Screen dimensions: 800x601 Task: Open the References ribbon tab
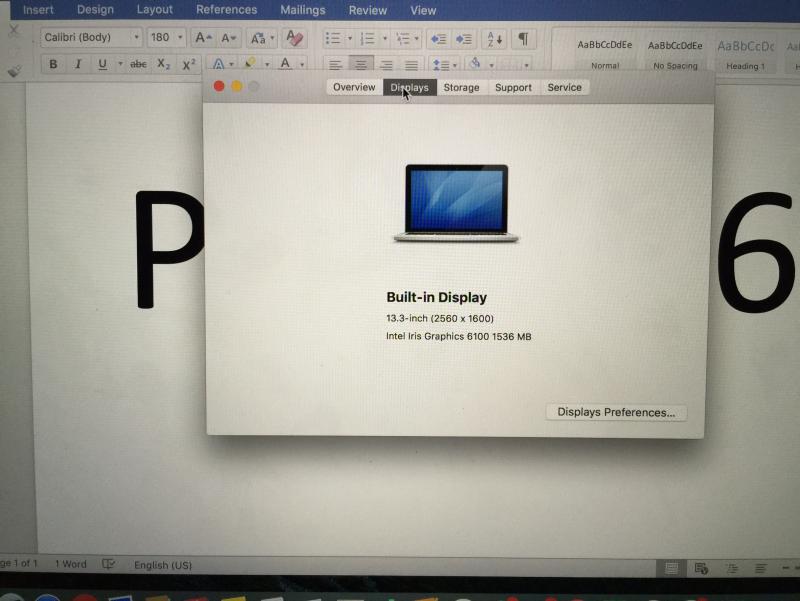(227, 10)
